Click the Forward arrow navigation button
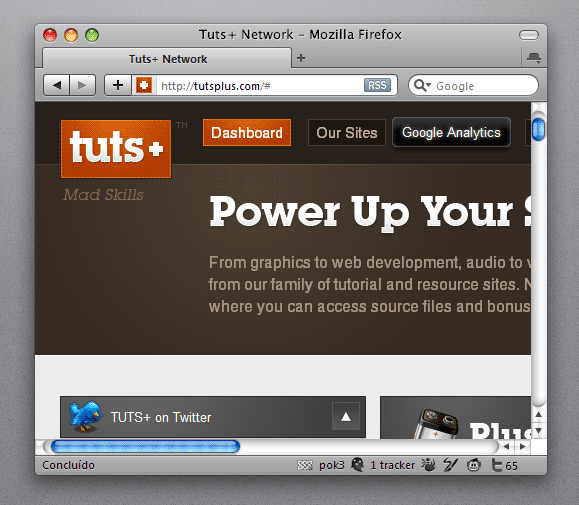 point(82,85)
